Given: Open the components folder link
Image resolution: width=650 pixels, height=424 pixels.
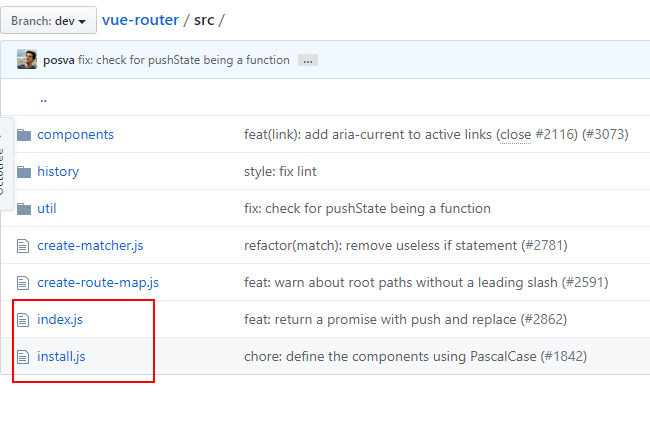Looking at the screenshot, I should point(75,134).
